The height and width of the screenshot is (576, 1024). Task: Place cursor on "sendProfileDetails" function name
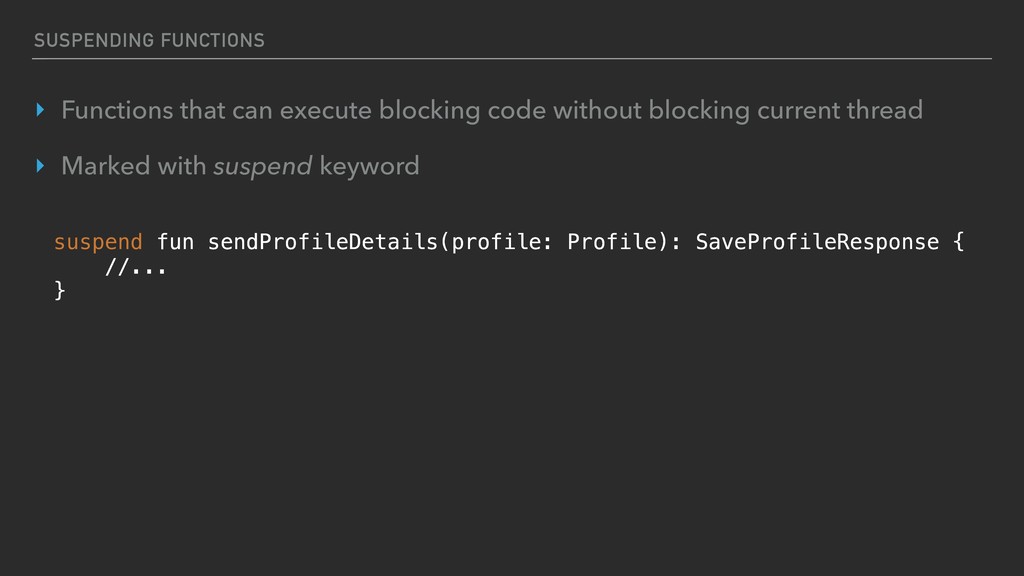[324, 242]
